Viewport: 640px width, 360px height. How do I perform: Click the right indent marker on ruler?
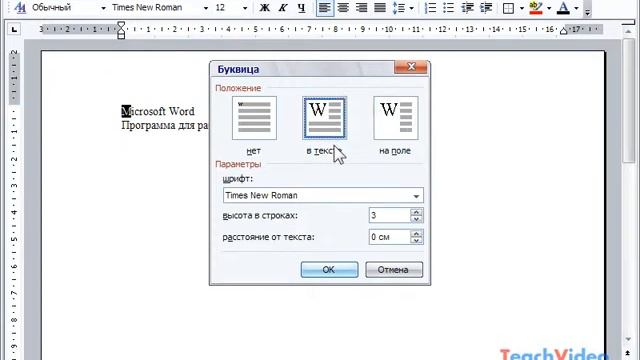564,31
